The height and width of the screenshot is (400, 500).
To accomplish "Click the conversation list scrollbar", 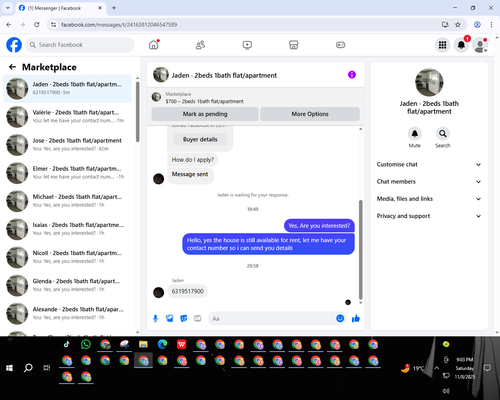I will [138, 112].
